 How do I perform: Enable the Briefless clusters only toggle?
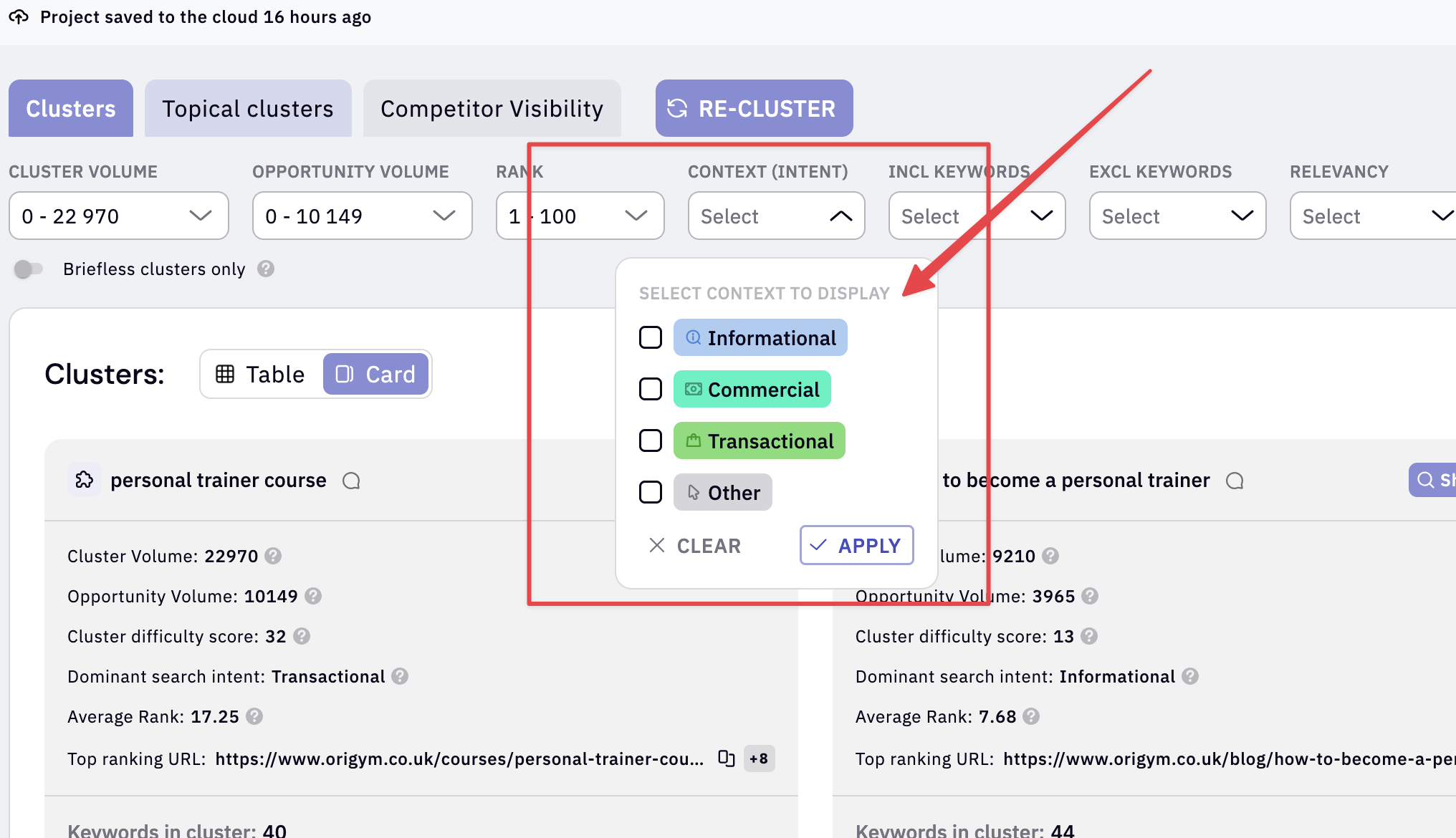click(x=29, y=269)
